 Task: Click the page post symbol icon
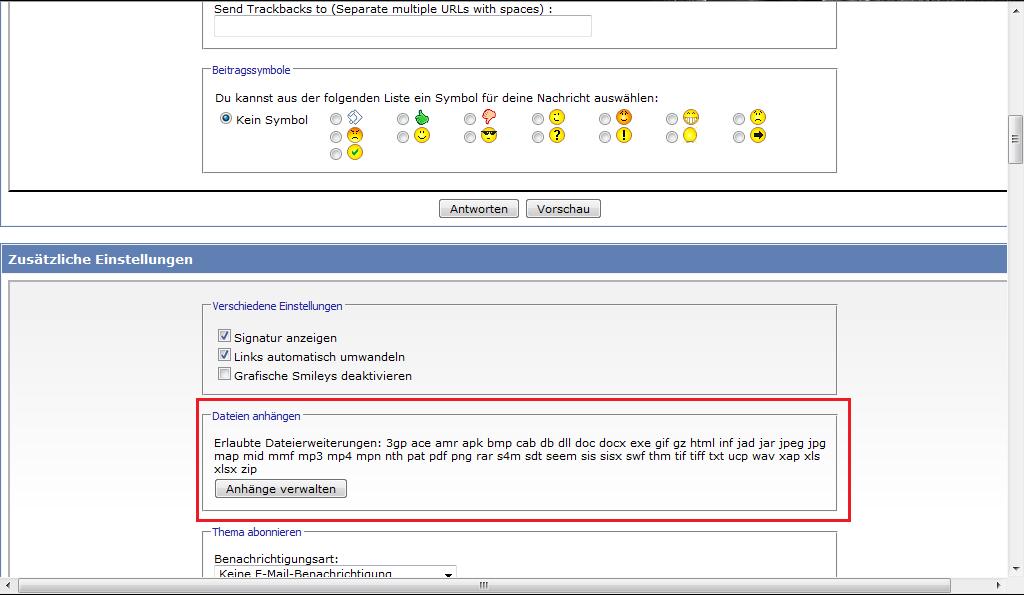pos(355,118)
